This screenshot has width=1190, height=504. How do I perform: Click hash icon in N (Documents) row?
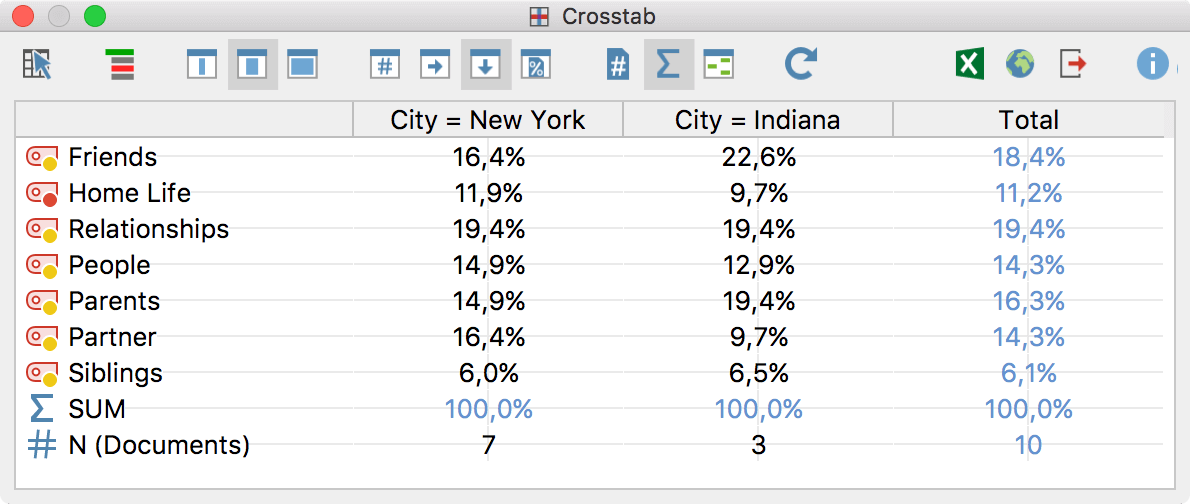pyautogui.click(x=42, y=446)
